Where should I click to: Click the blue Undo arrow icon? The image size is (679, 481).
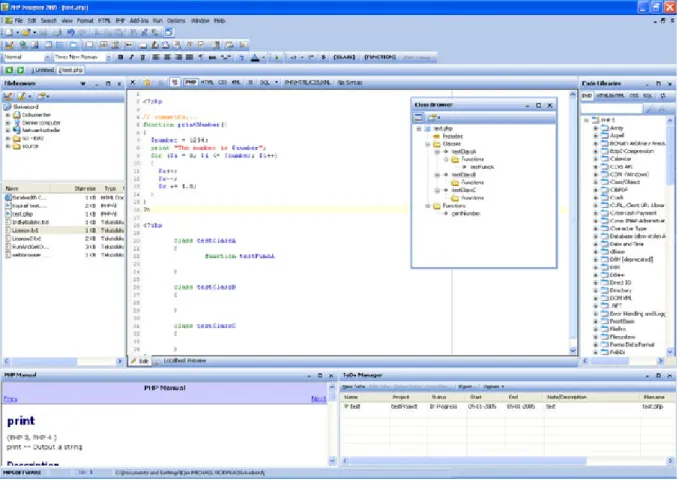click(71, 32)
